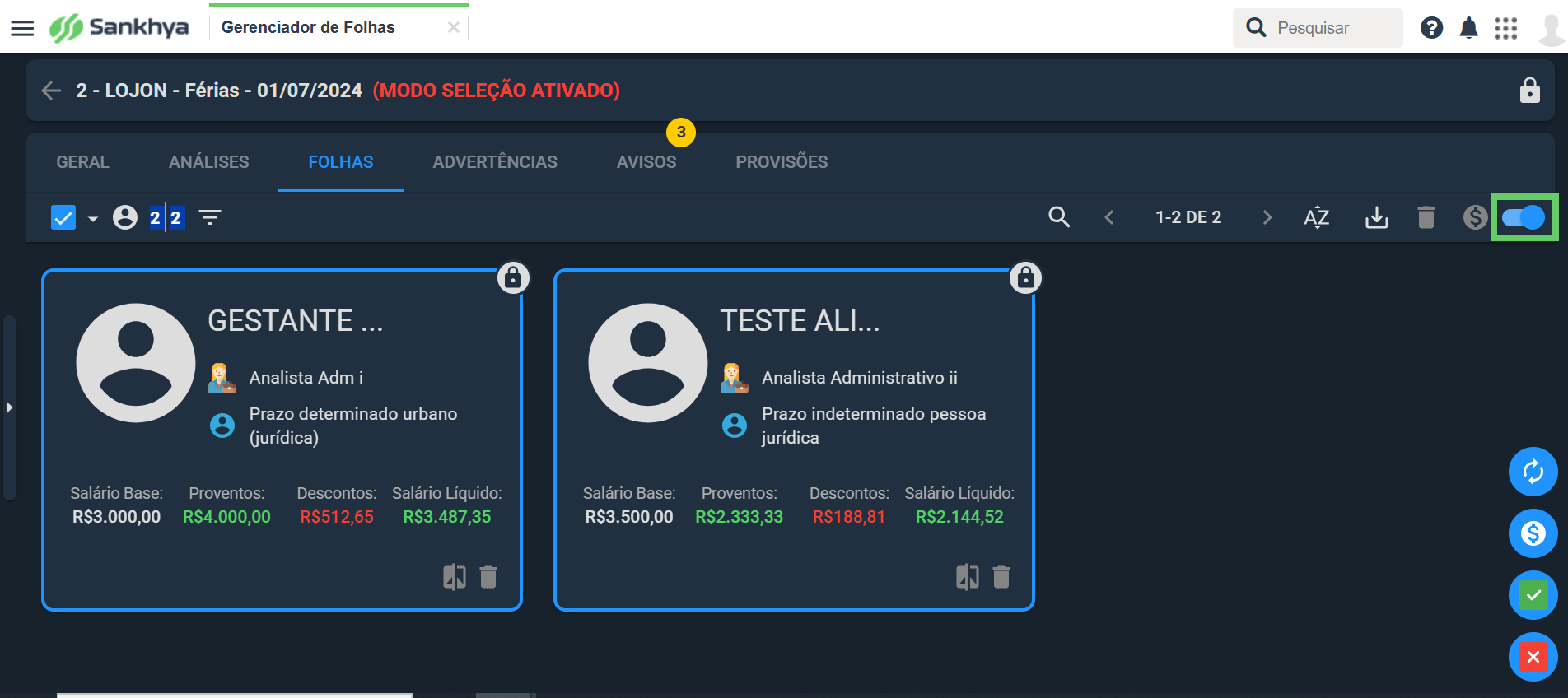This screenshot has height=698, width=1568.
Task: Click the employee count person icon
Action: coord(125,217)
